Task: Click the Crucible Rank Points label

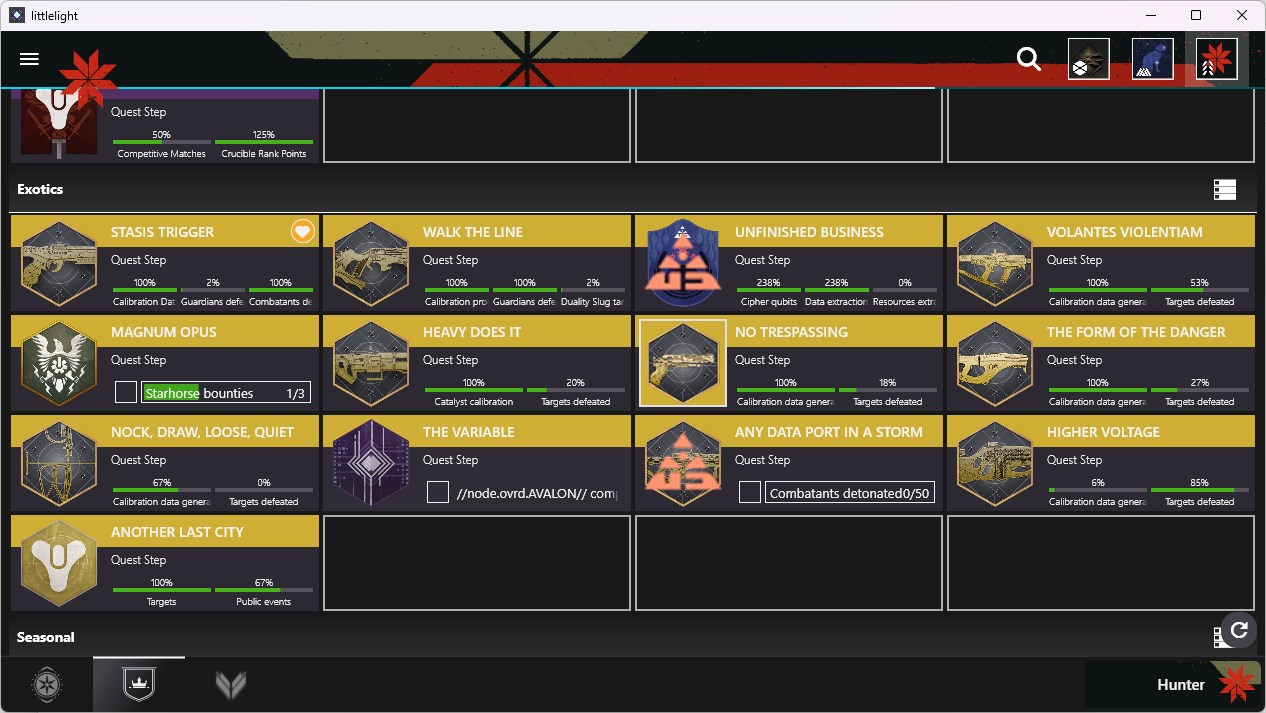Action: coord(264,154)
